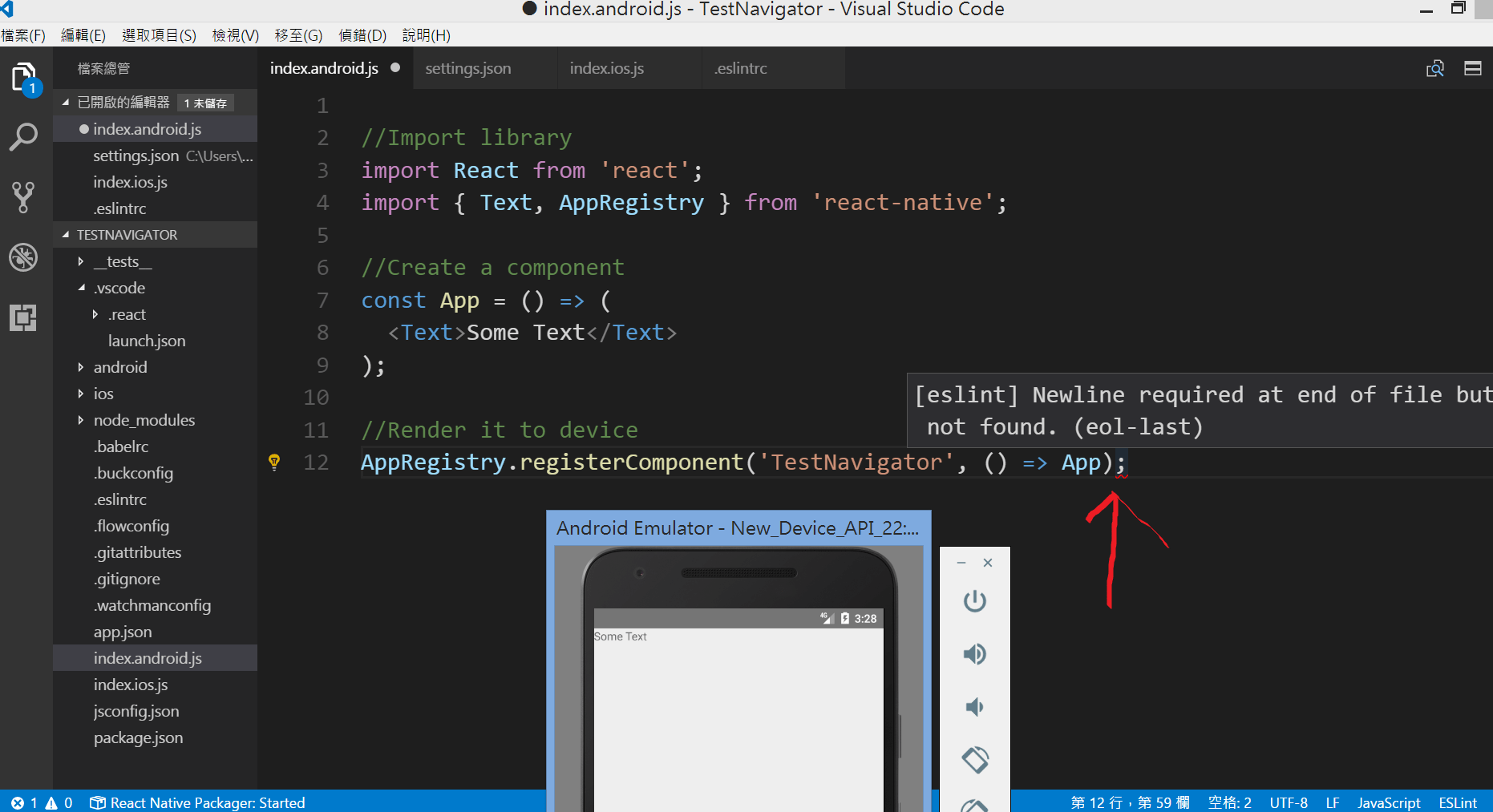Click the emulator rotate icon
1493x812 pixels.
(x=975, y=759)
